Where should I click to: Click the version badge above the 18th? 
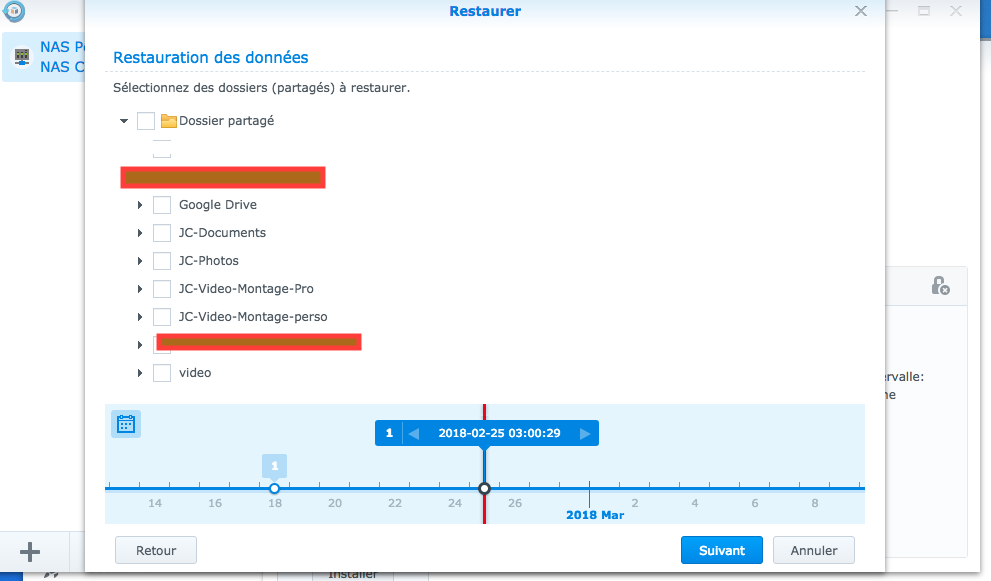pos(274,467)
